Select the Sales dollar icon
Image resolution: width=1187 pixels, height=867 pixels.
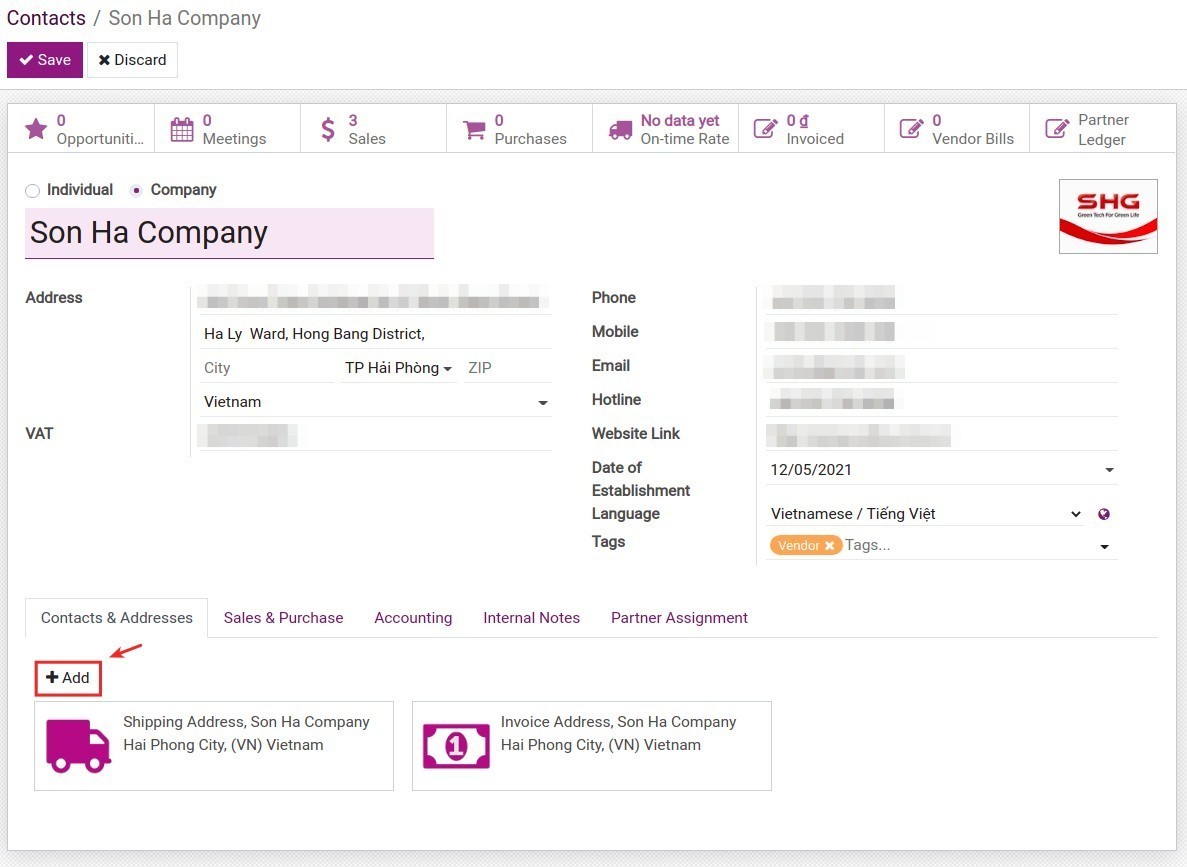[x=328, y=128]
